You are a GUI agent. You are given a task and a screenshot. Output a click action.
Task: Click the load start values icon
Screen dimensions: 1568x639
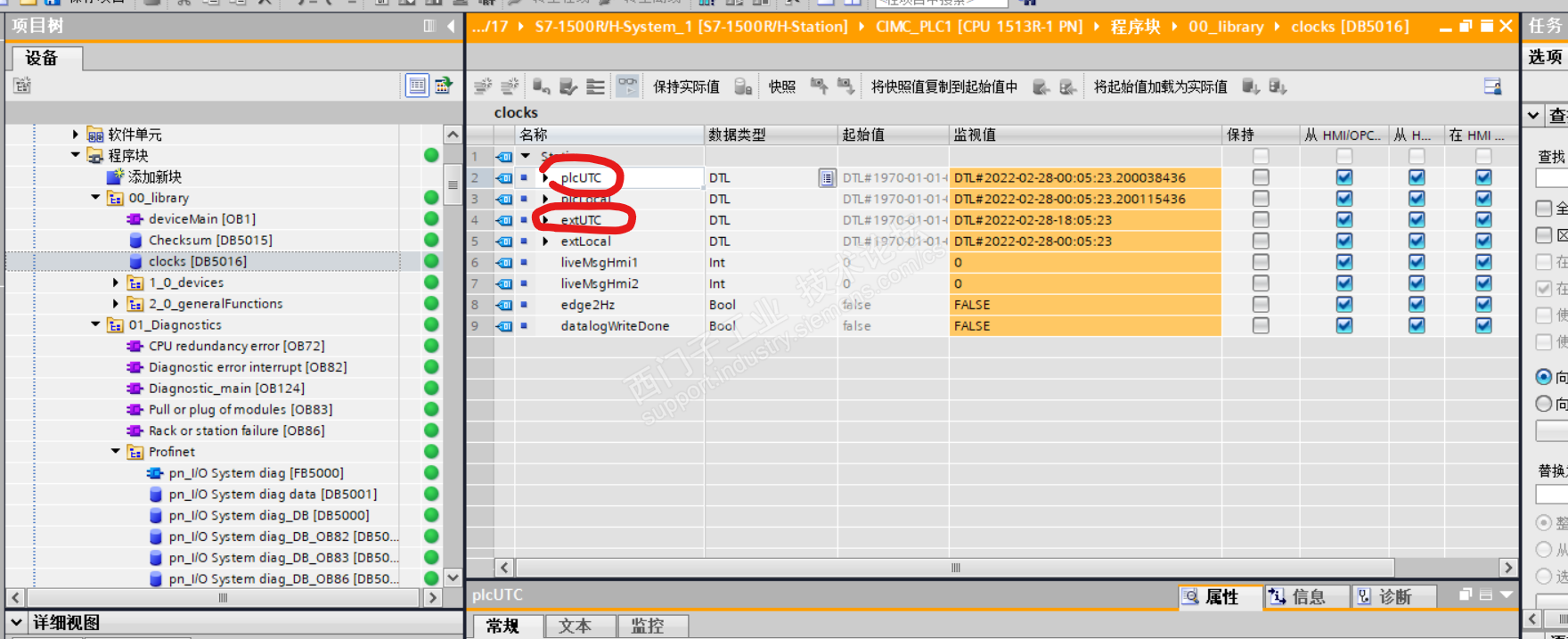click(x=1251, y=86)
